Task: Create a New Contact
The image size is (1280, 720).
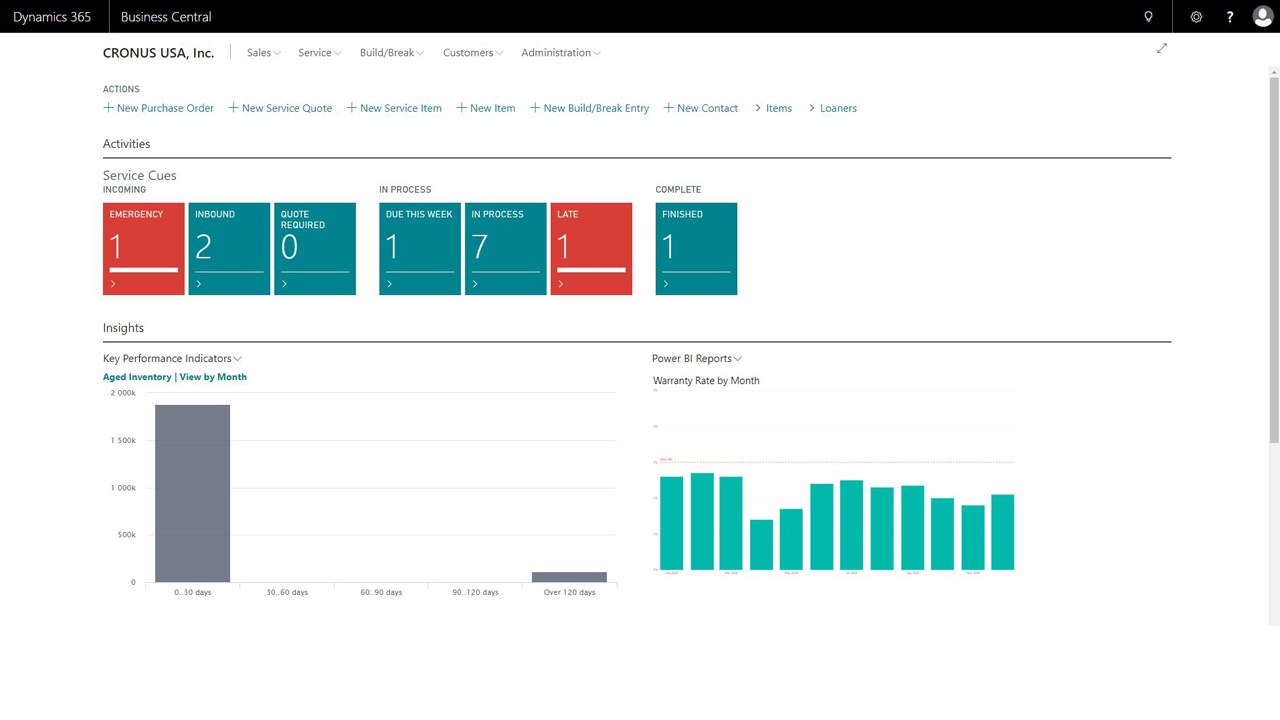Action: [x=701, y=108]
